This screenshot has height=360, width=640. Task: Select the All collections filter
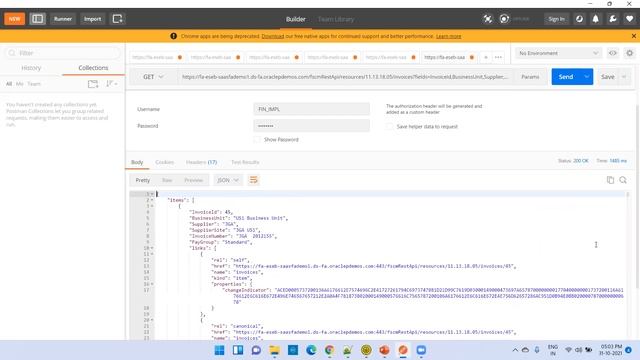(x=9, y=84)
